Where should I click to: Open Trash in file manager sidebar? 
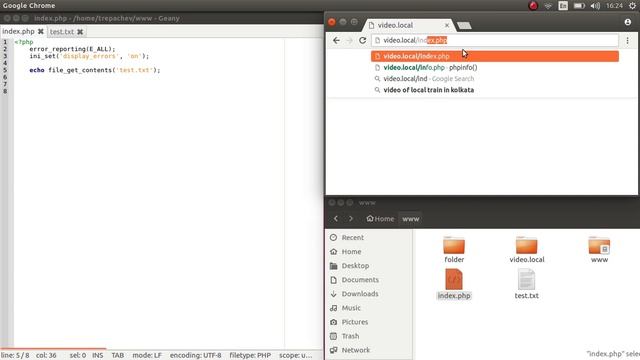(350, 336)
